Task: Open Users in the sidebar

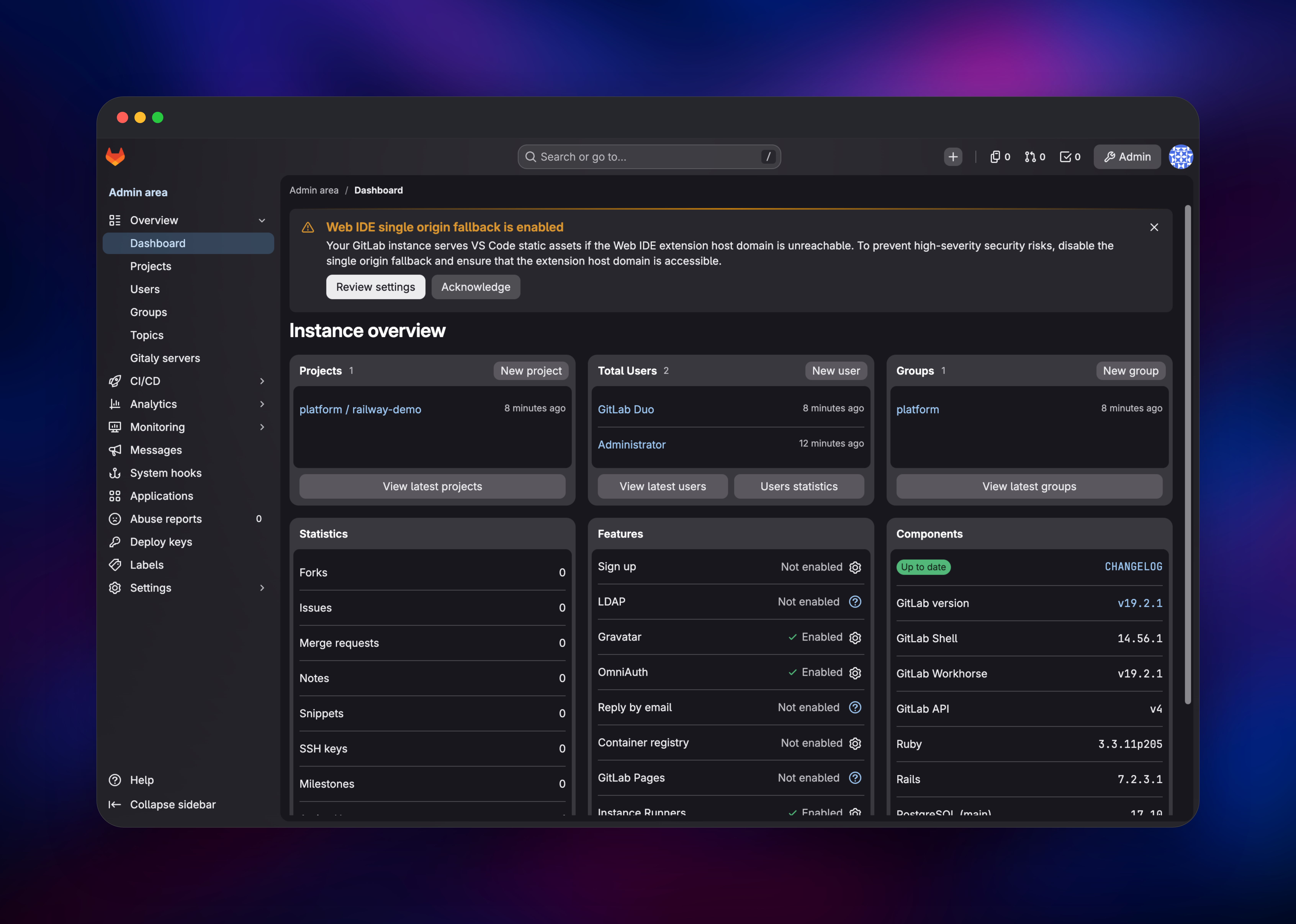Action: tap(188, 289)
